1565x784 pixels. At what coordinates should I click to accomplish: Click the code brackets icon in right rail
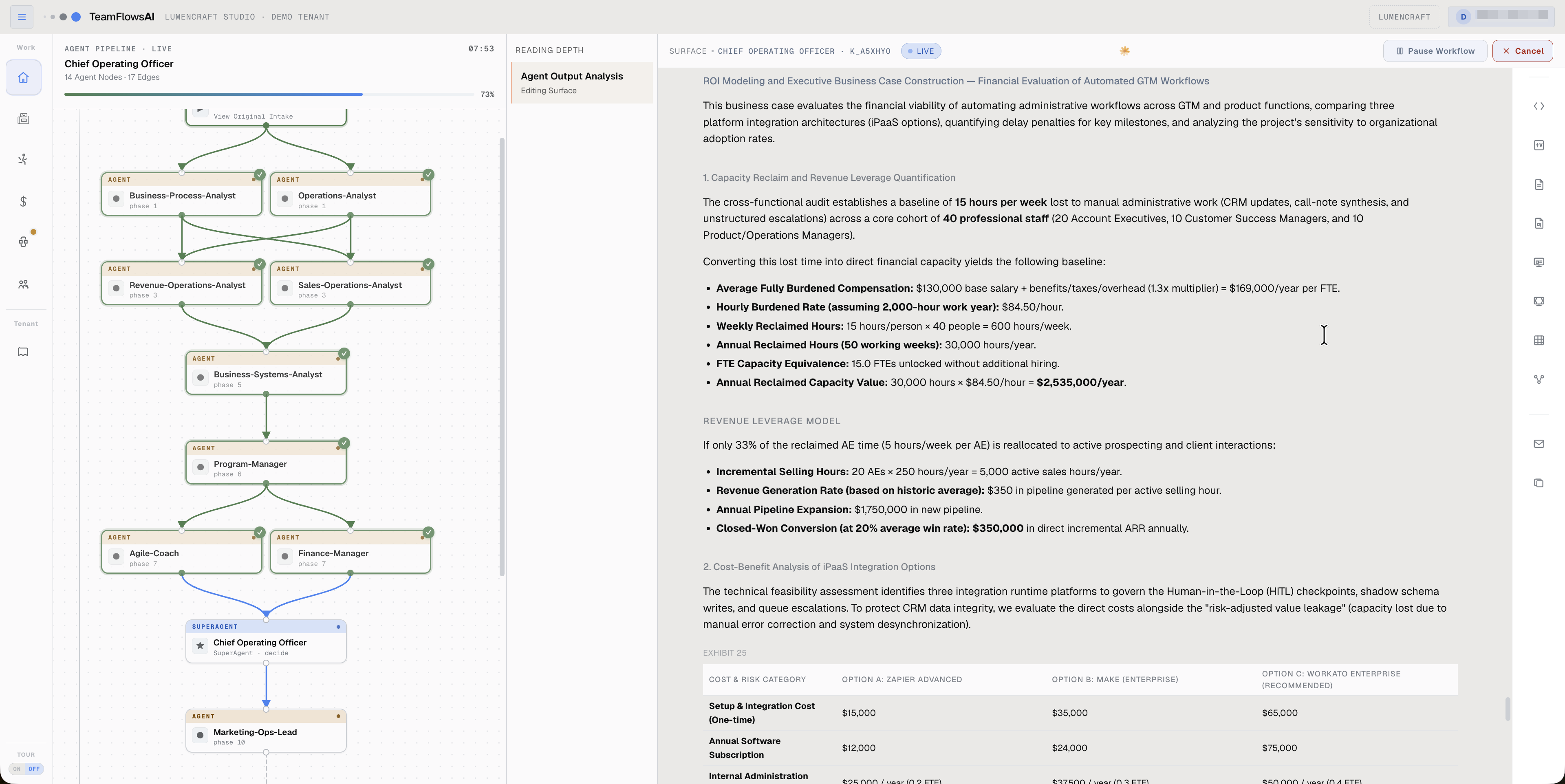pyautogui.click(x=1538, y=106)
